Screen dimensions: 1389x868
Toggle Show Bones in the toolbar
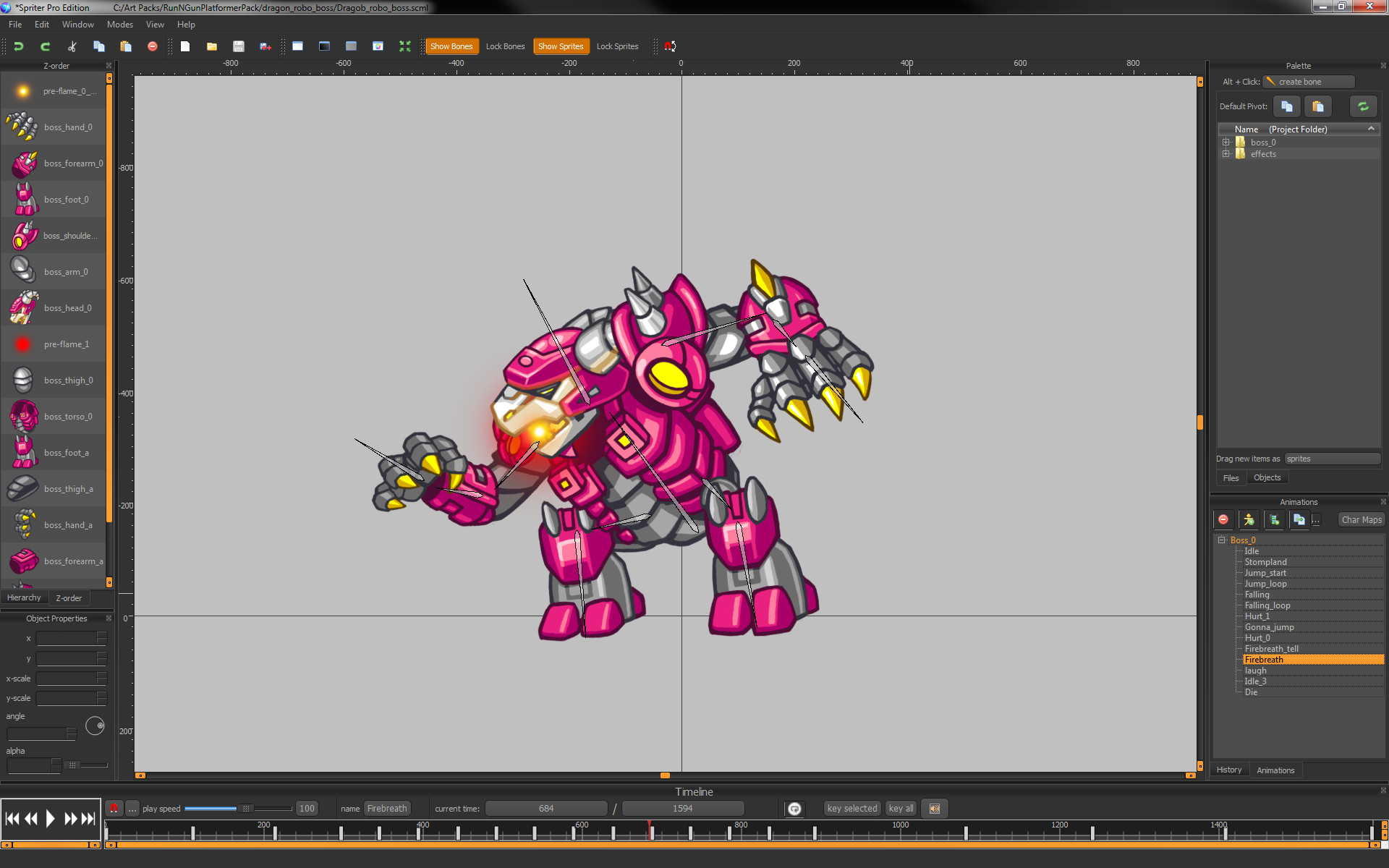point(451,46)
